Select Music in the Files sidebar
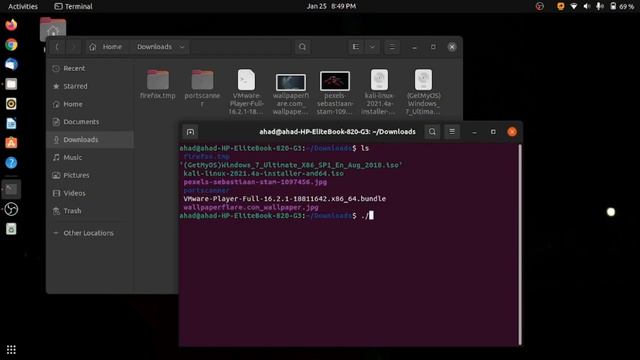Image resolution: width=640 pixels, height=360 pixels. 90,157
